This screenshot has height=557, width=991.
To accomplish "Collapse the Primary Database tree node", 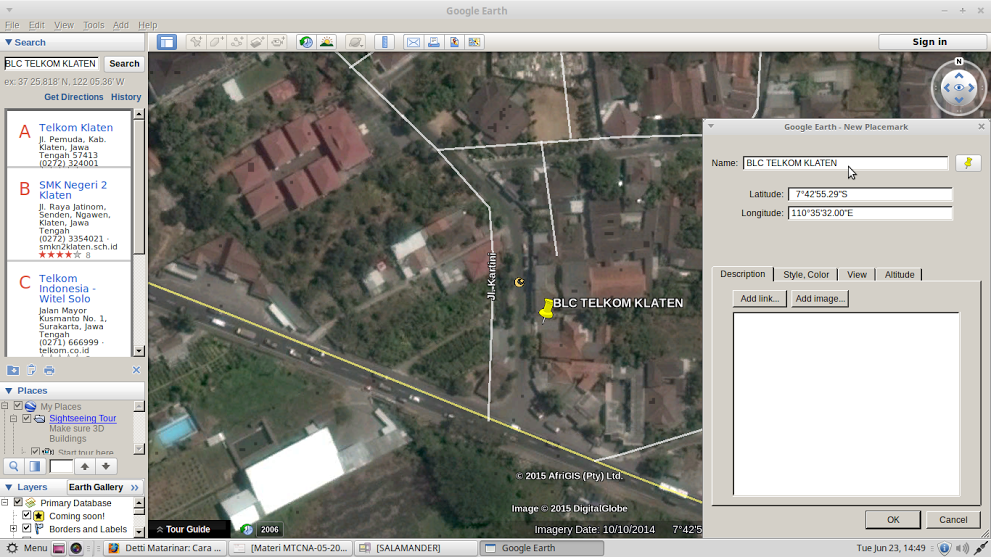I will click(x=5, y=503).
